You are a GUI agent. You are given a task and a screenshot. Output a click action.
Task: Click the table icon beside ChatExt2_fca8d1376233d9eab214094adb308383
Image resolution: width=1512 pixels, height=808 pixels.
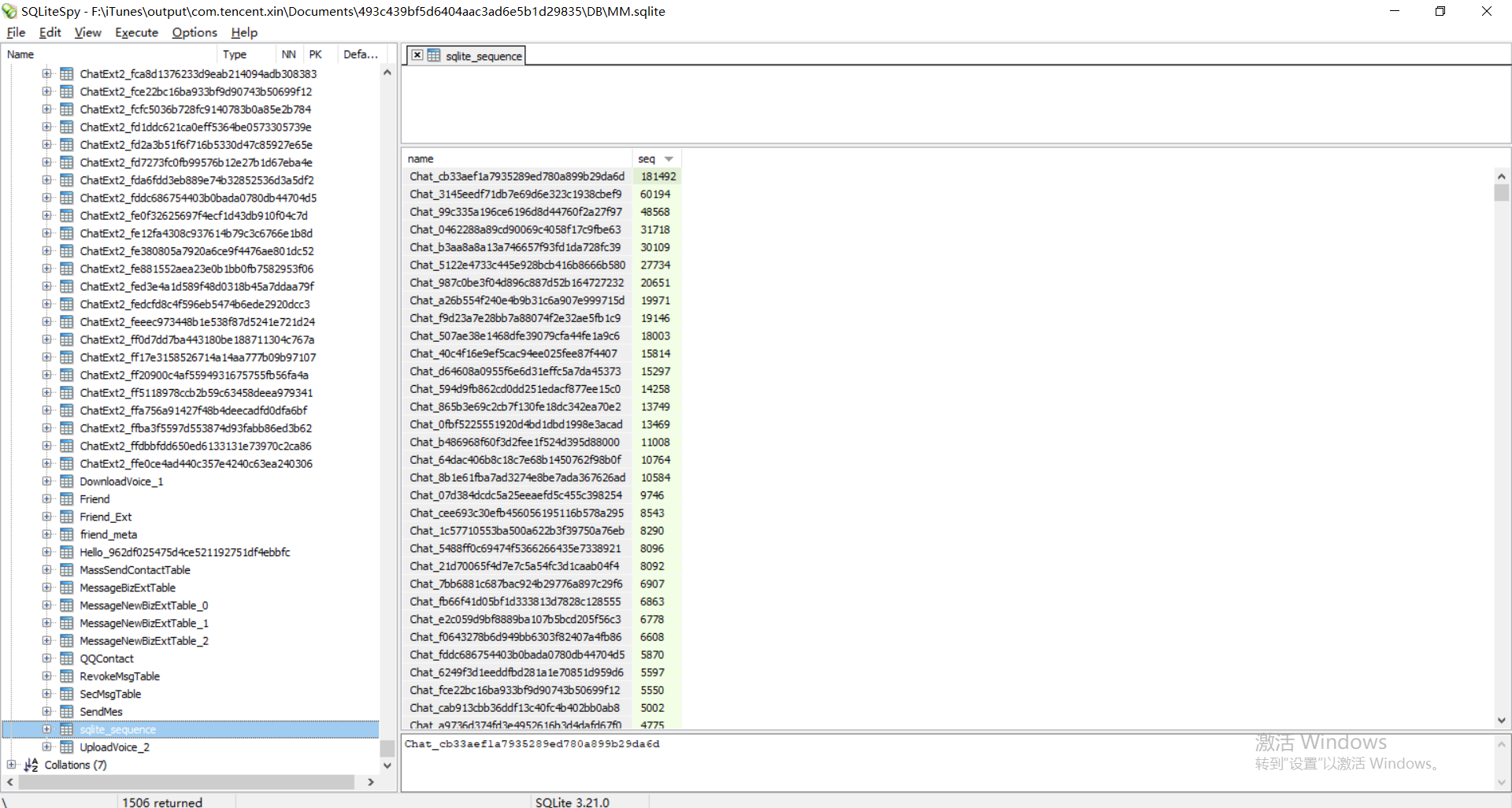coord(67,73)
